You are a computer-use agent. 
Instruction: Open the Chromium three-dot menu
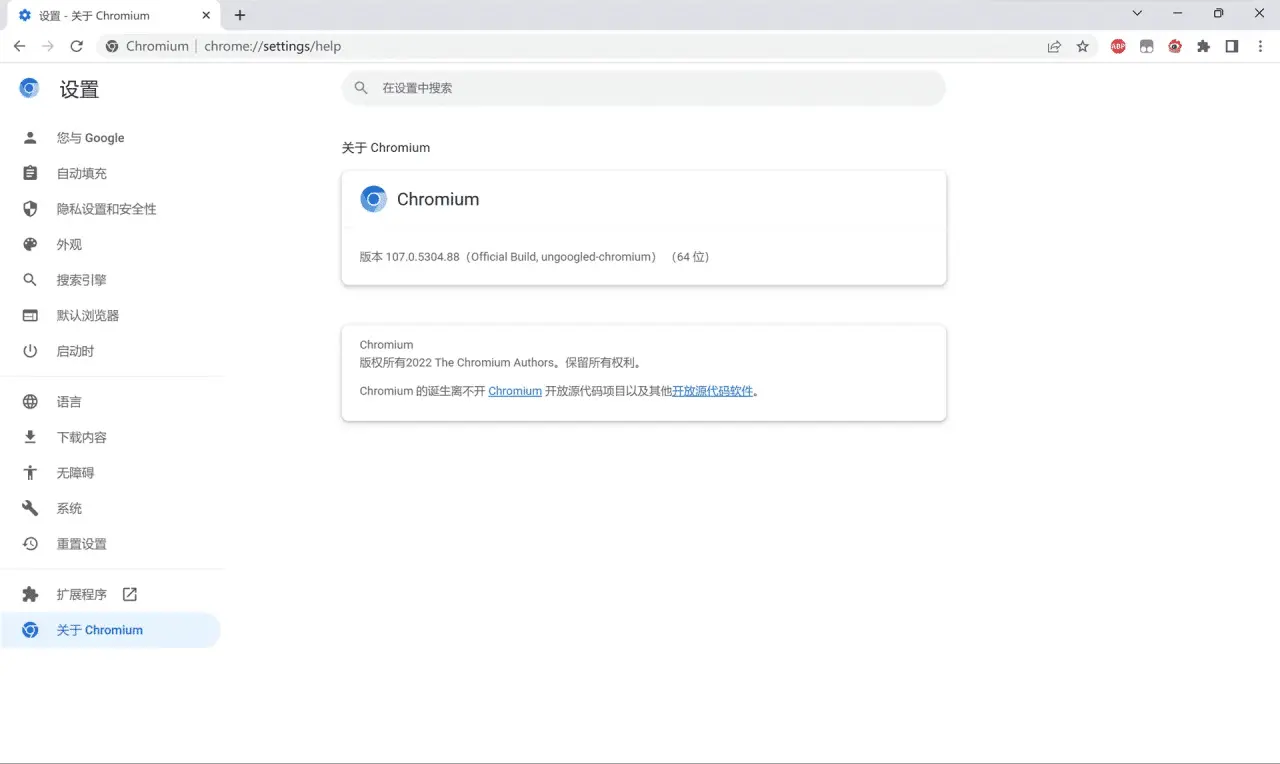click(1259, 46)
